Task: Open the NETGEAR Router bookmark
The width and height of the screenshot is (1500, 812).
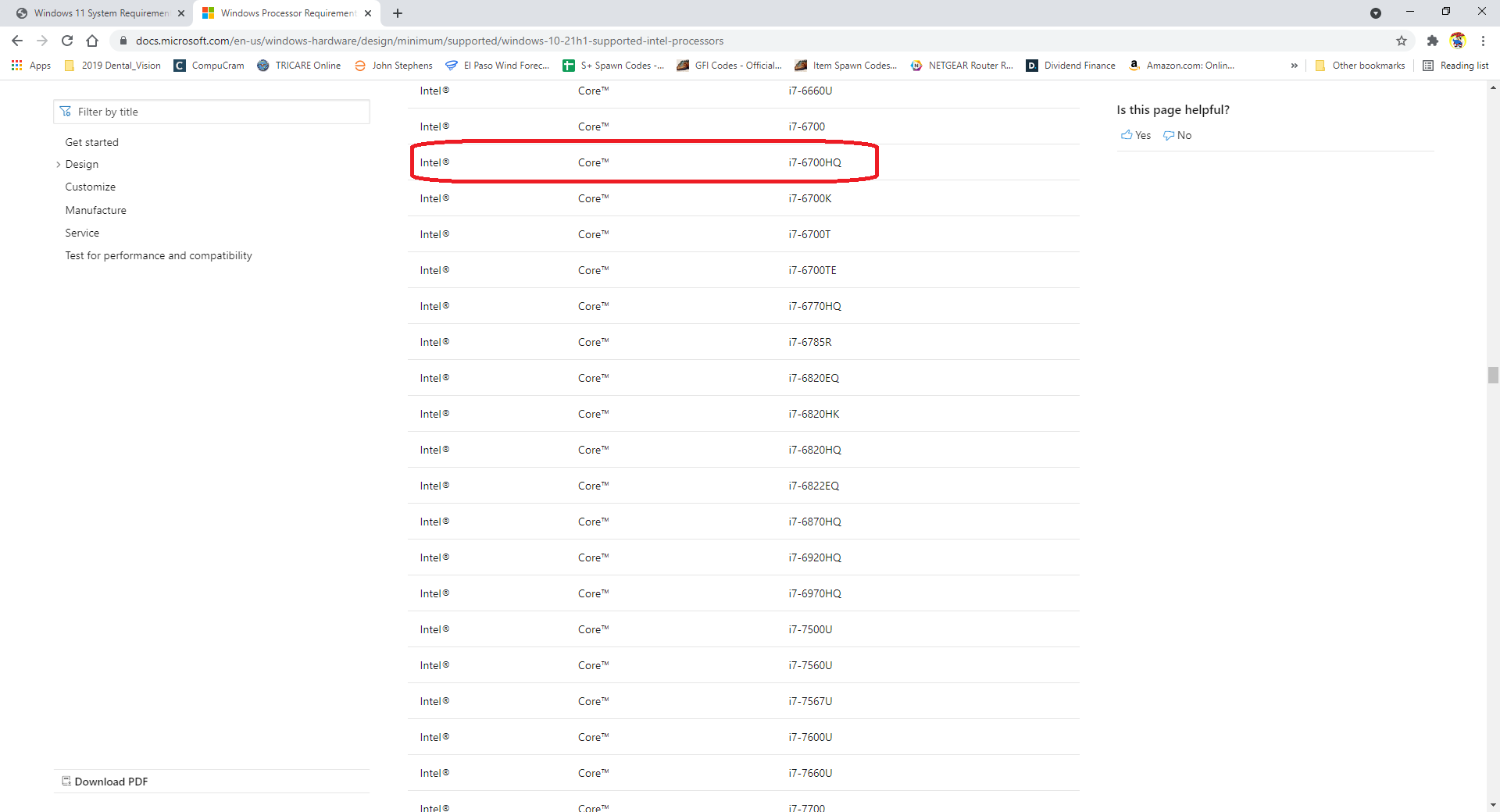Action: point(961,66)
